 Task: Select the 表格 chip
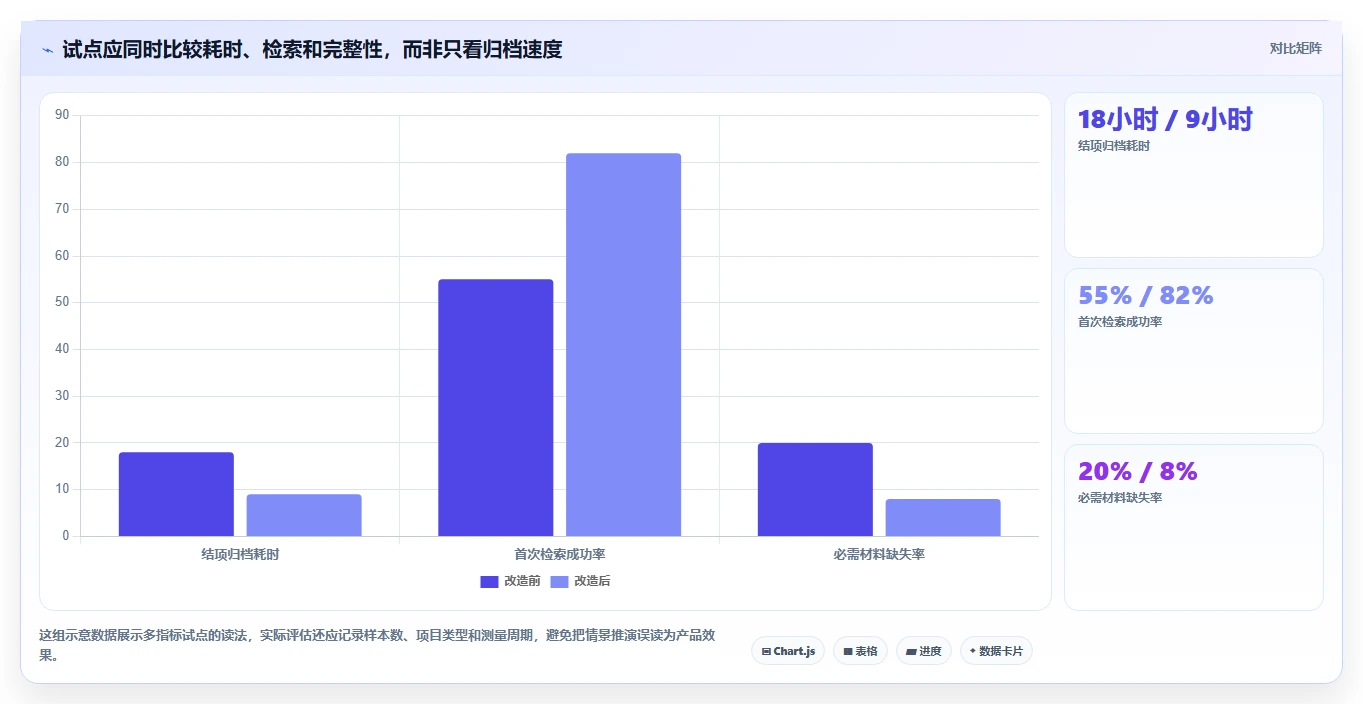tap(860, 651)
